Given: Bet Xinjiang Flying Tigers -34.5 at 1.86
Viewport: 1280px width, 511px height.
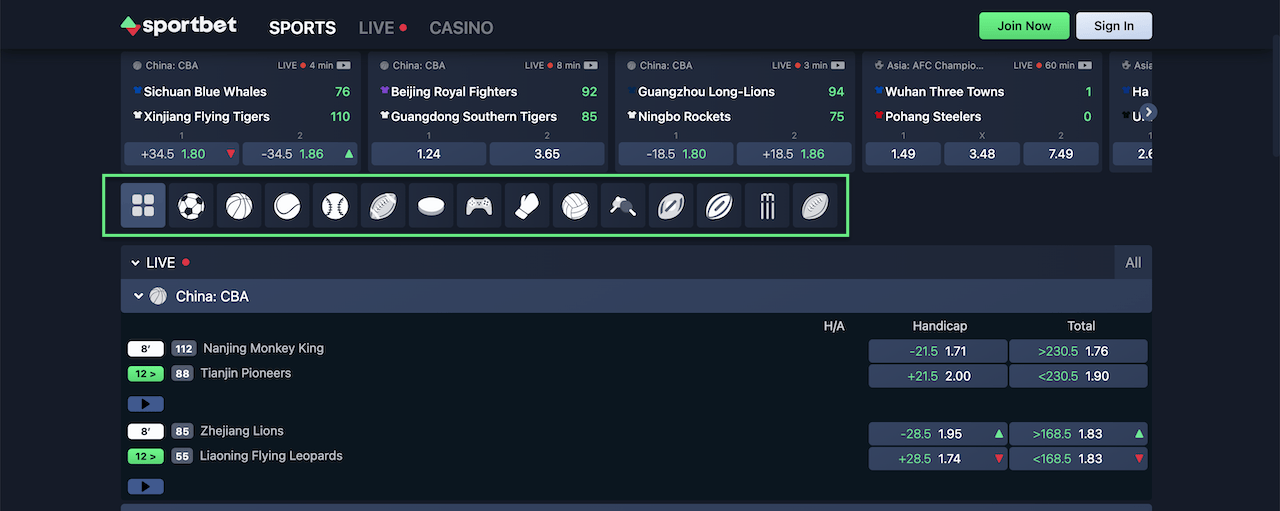Looking at the screenshot, I should coord(300,154).
